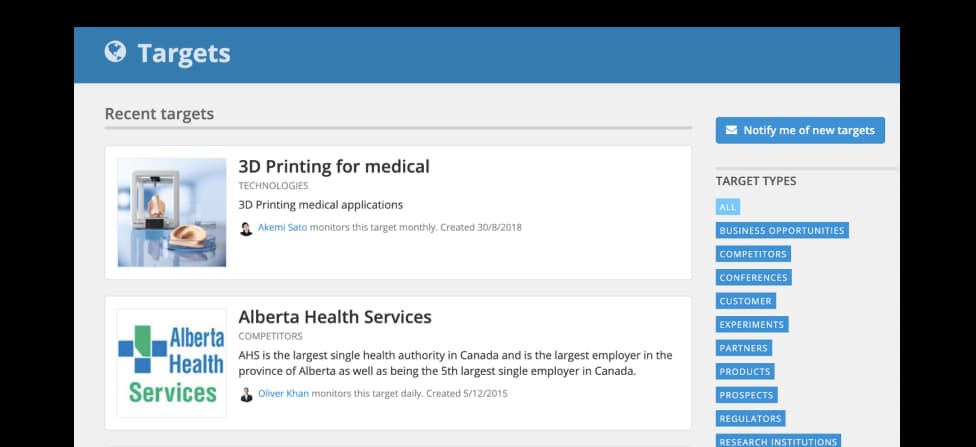The image size is (976, 447).
Task: Filter targets by Competitors
Action: pyautogui.click(x=753, y=254)
